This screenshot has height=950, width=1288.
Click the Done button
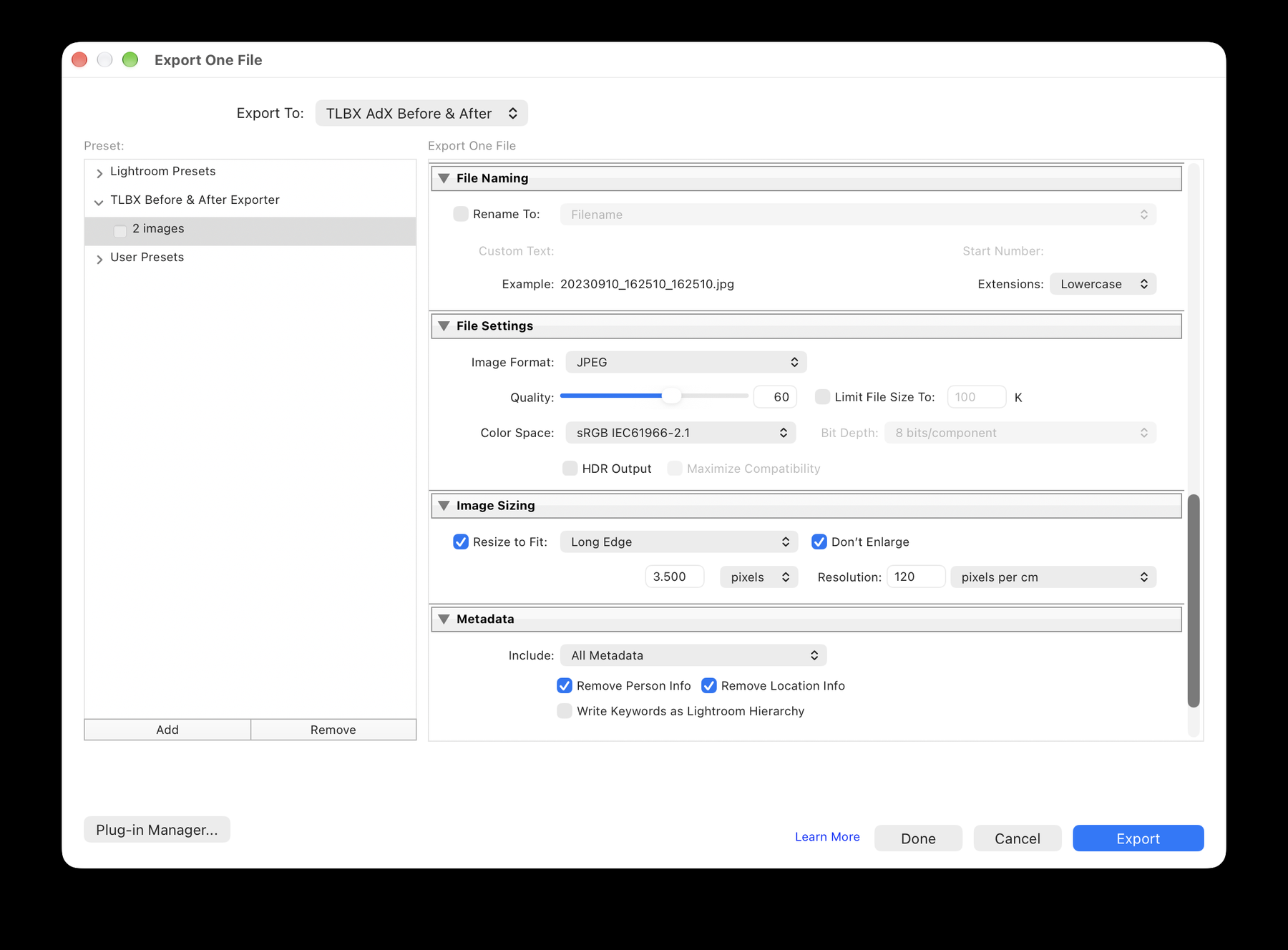[918, 838]
